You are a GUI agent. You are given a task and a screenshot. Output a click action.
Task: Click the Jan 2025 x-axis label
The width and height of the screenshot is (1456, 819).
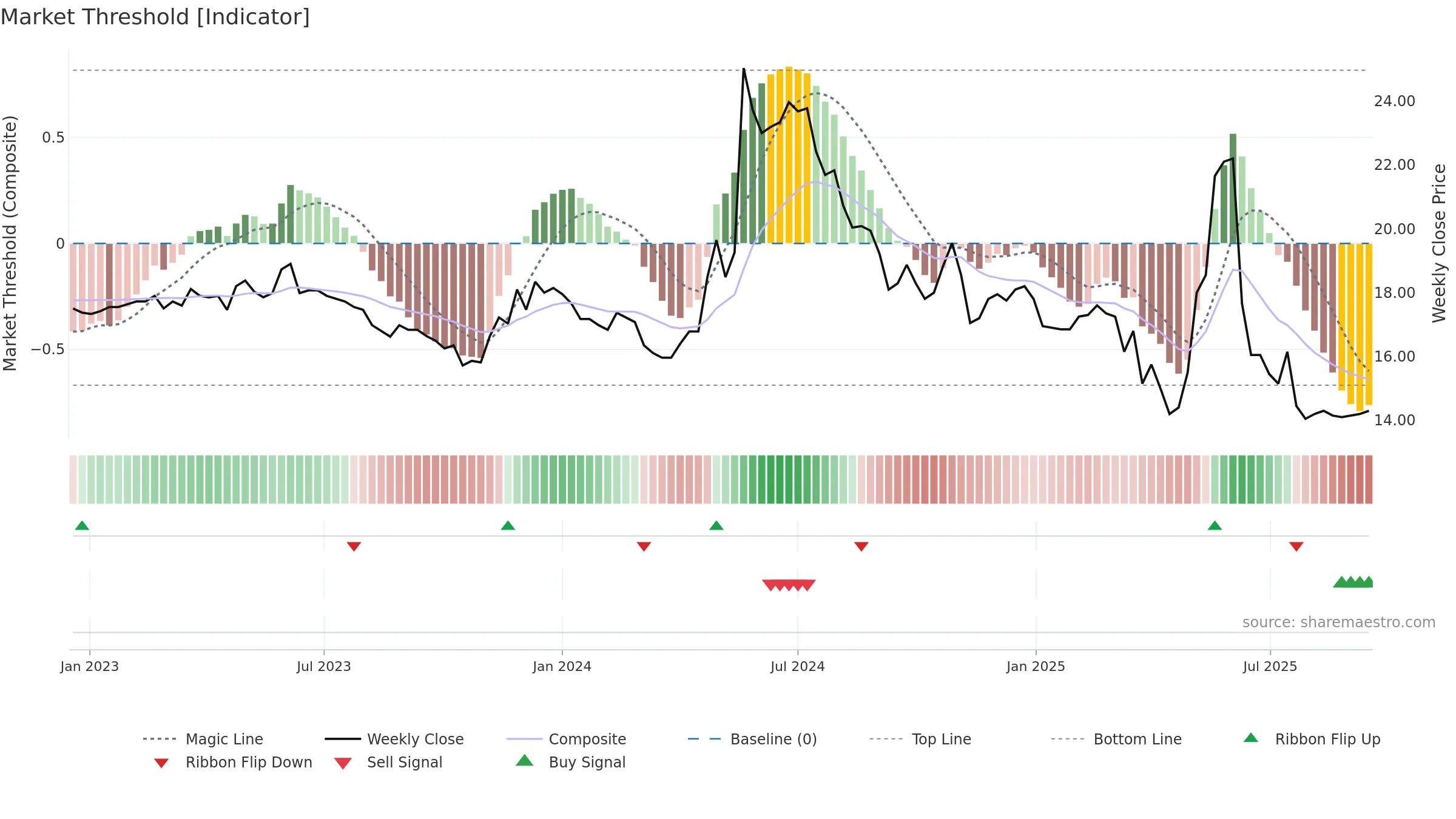pyautogui.click(x=1036, y=666)
